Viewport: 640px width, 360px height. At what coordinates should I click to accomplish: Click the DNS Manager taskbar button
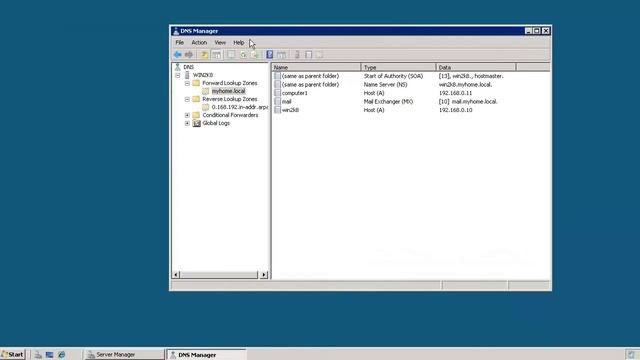coord(207,354)
